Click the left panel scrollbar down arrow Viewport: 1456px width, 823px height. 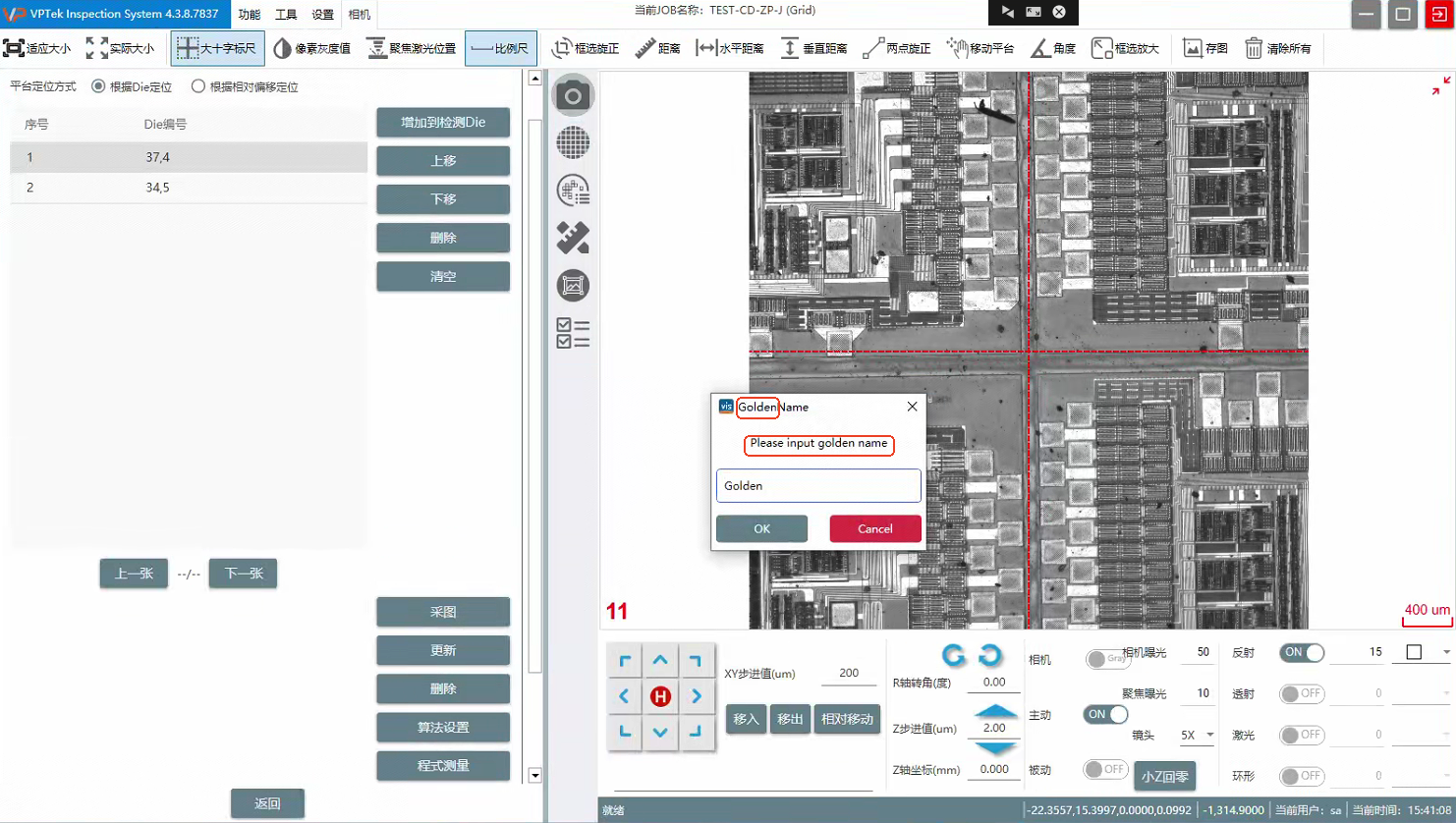534,775
